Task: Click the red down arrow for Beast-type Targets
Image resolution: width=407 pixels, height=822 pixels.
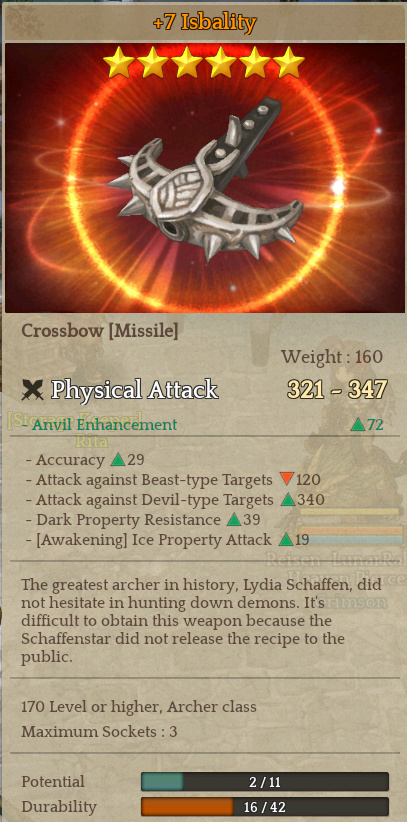Action: (286, 479)
